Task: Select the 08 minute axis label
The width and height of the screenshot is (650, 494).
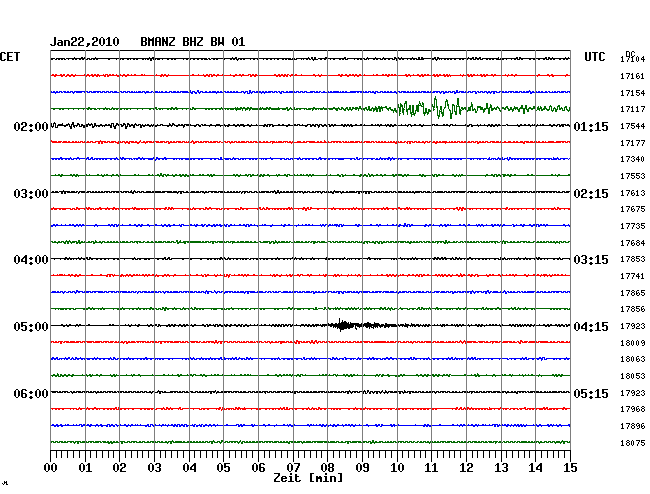Action: click(327, 468)
